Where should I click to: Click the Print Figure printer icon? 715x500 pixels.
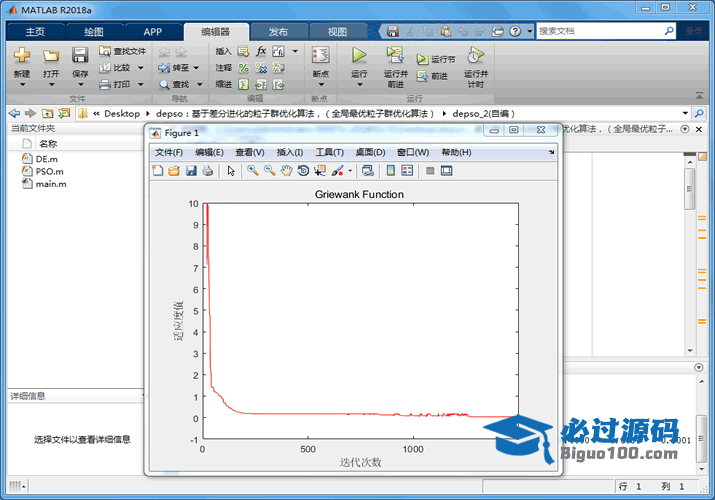tap(208, 170)
